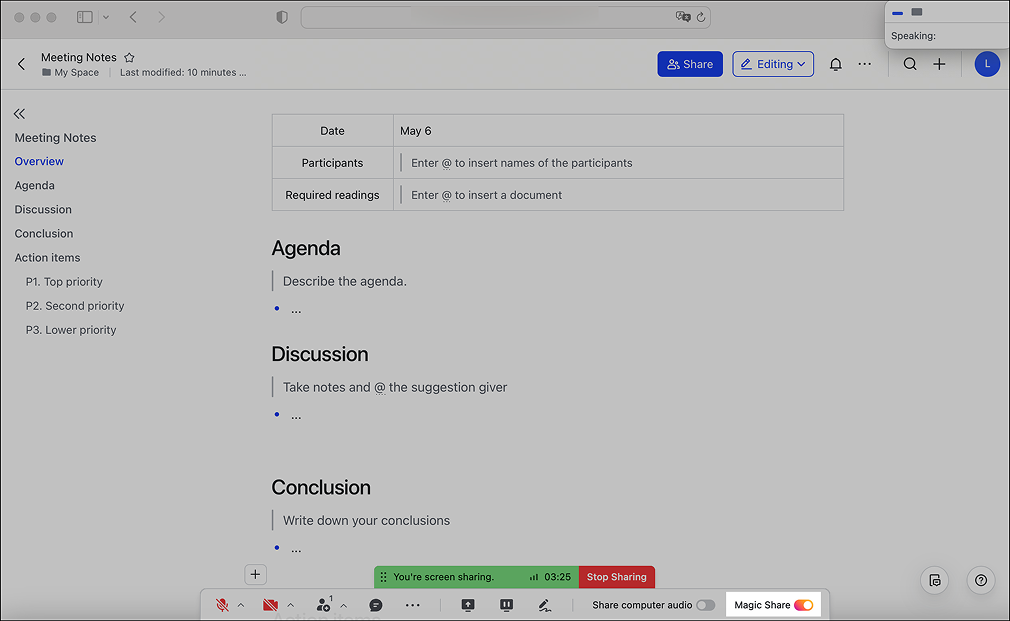This screenshot has height=621, width=1010.
Task: Enable Share computer audio switch
Action: pos(706,605)
